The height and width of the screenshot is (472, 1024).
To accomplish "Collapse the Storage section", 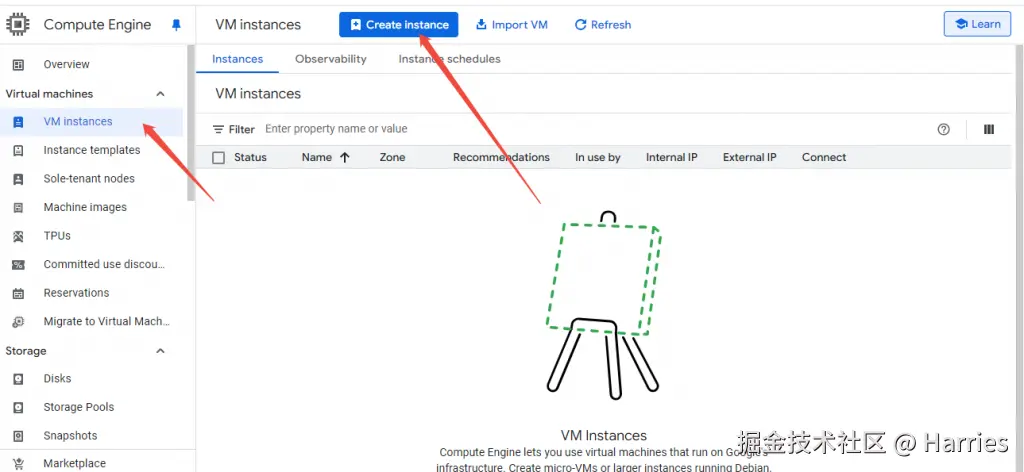I will (160, 351).
